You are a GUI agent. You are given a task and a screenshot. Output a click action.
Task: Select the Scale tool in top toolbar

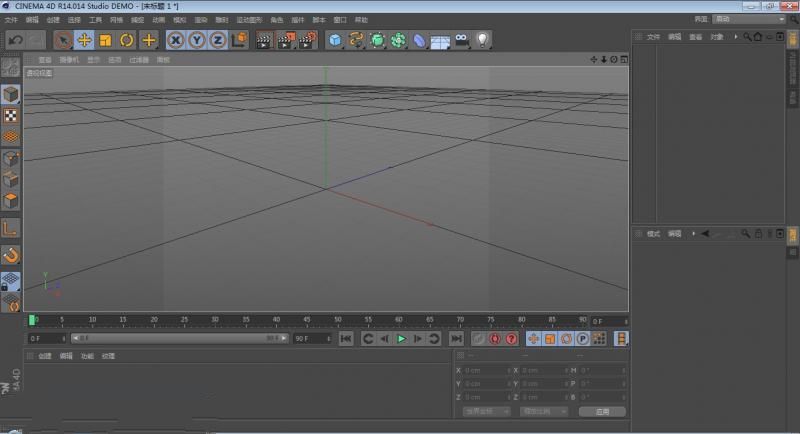click(106, 40)
